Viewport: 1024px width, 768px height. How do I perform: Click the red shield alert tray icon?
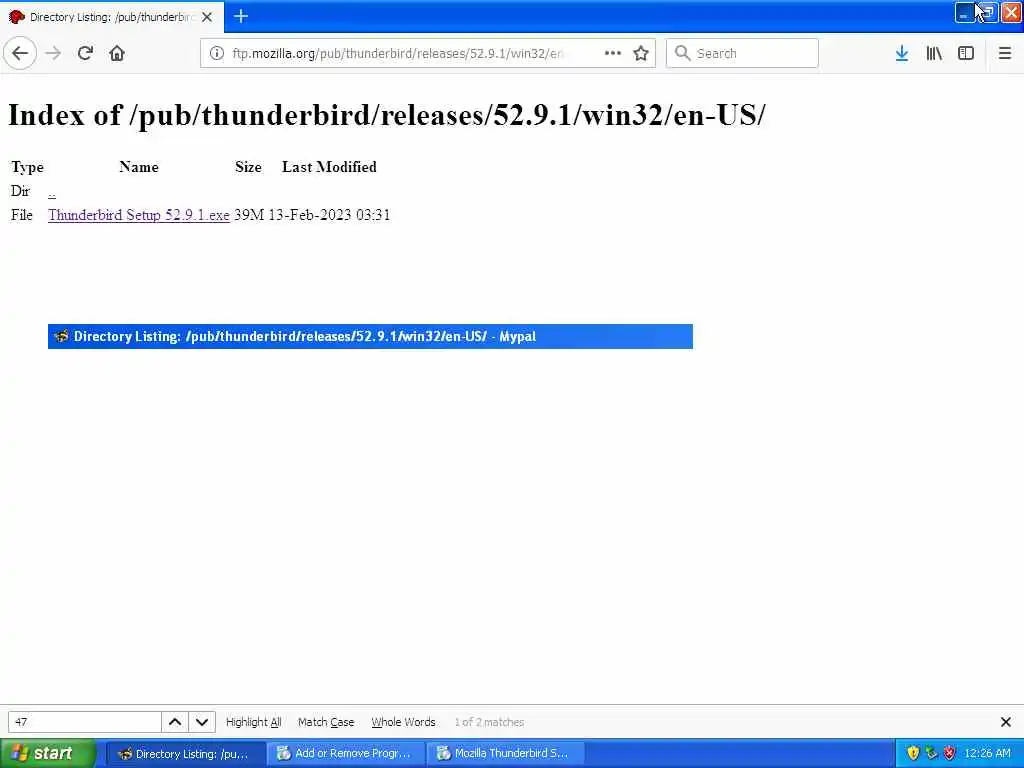click(x=950, y=753)
